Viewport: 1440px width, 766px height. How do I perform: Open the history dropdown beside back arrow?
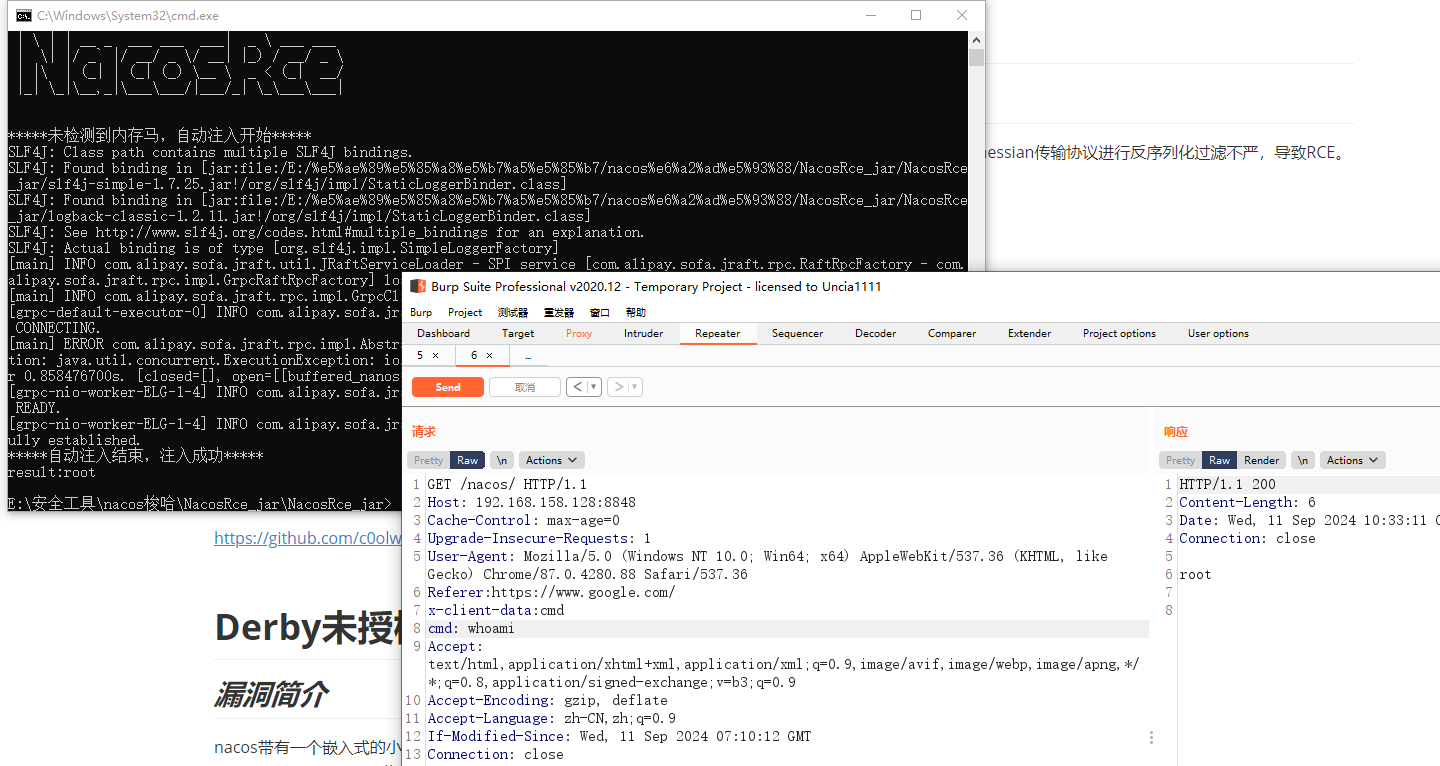[594, 387]
